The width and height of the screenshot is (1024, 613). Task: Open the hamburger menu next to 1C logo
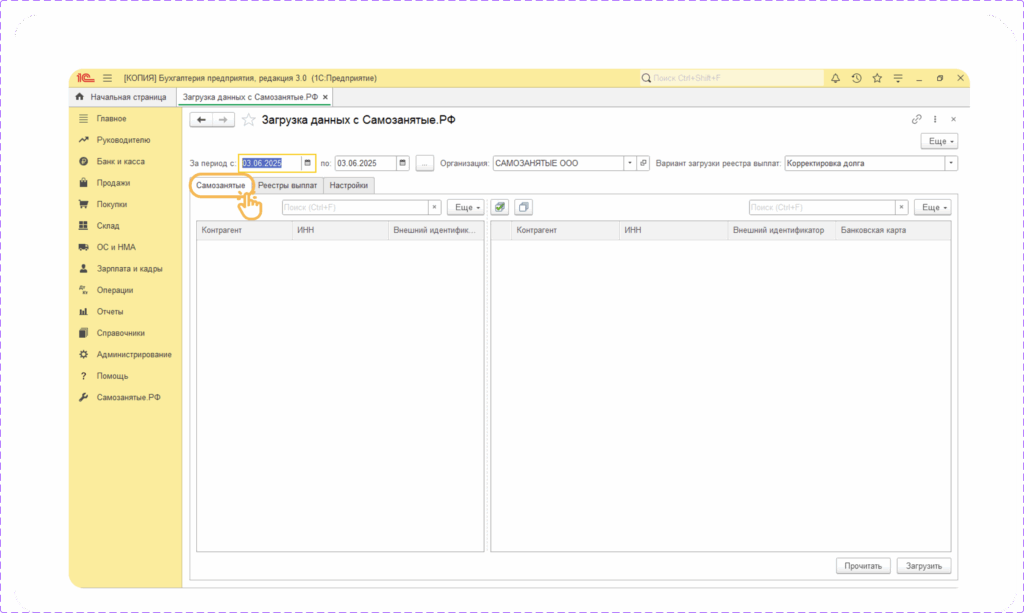click(107, 78)
